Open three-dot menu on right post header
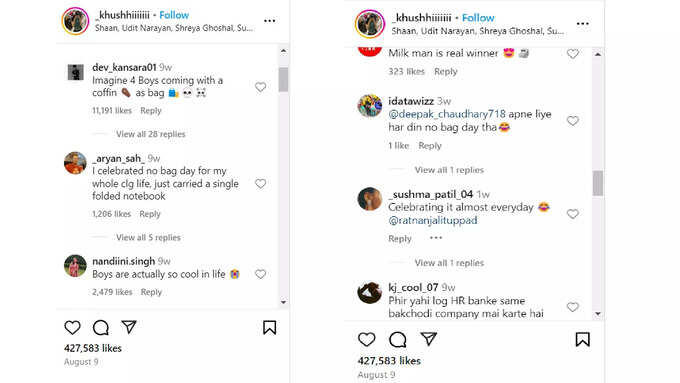 click(x=582, y=24)
